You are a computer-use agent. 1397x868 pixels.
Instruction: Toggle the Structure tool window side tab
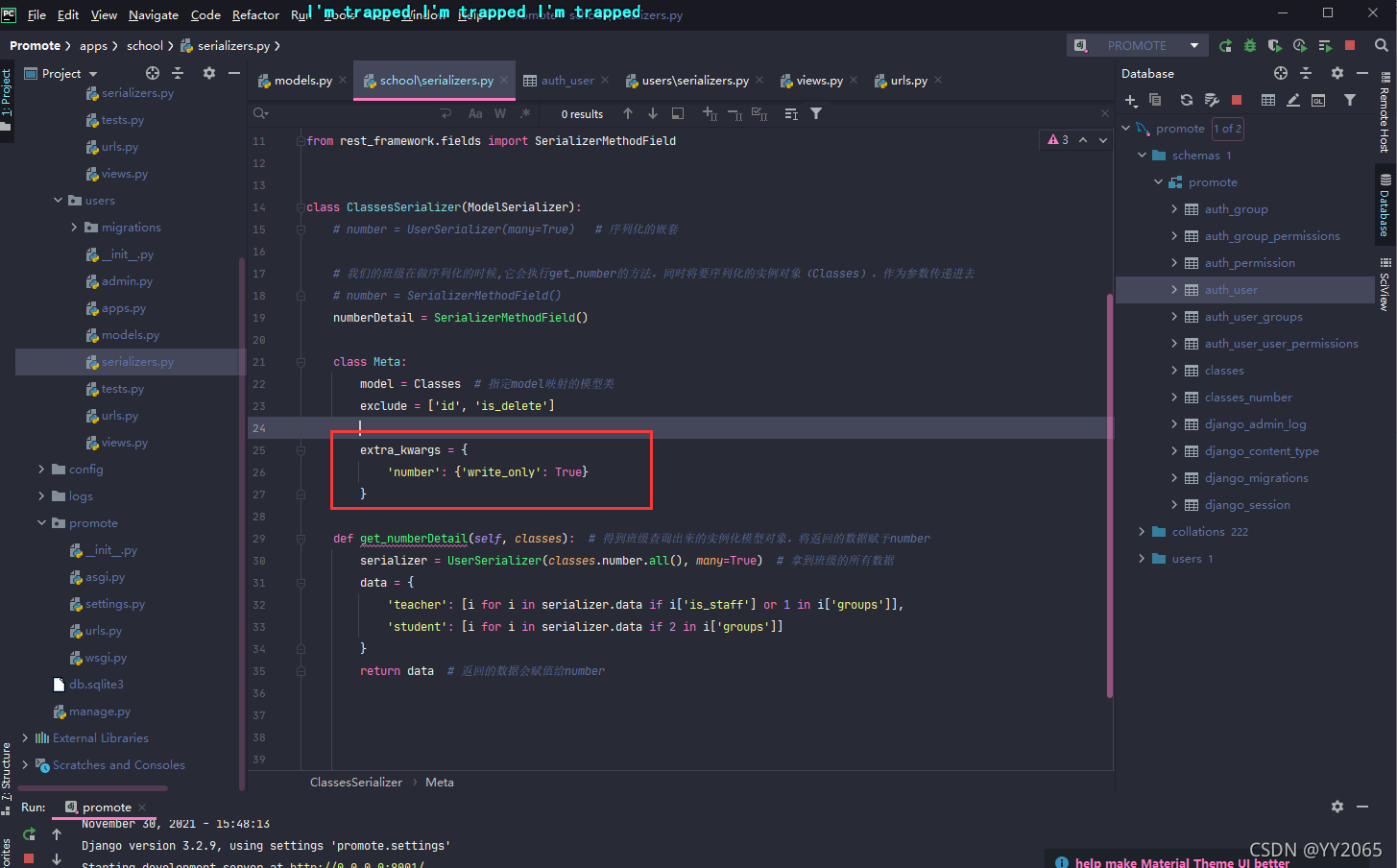7,778
